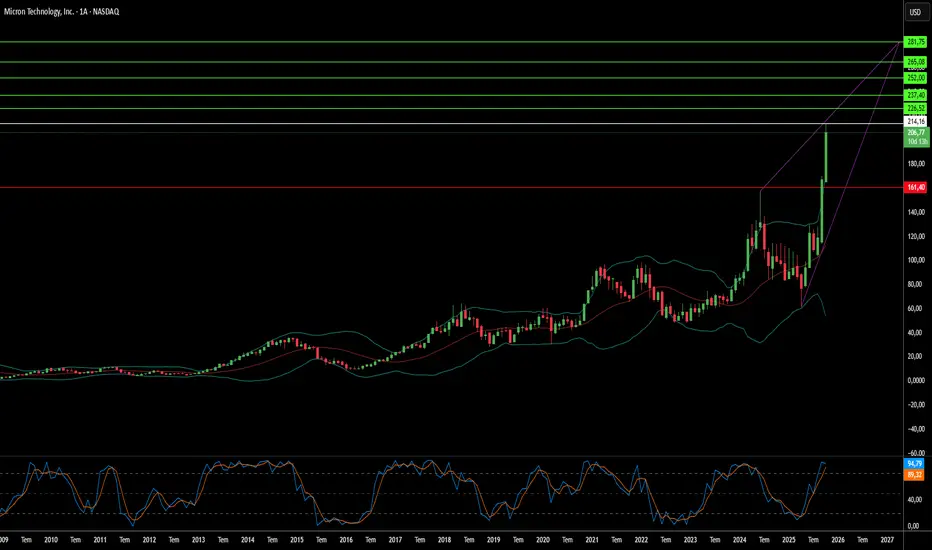Screen dimensions: 932x550
Task: Click the 2010 label on the time axis
Action: [51, 538]
